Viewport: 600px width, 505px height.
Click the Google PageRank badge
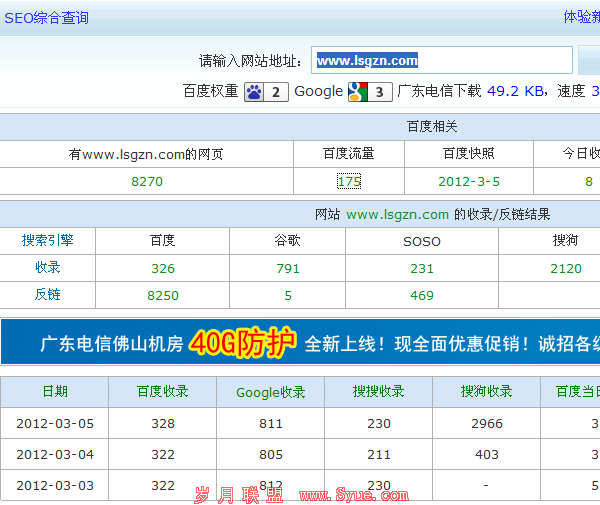[x=370, y=92]
